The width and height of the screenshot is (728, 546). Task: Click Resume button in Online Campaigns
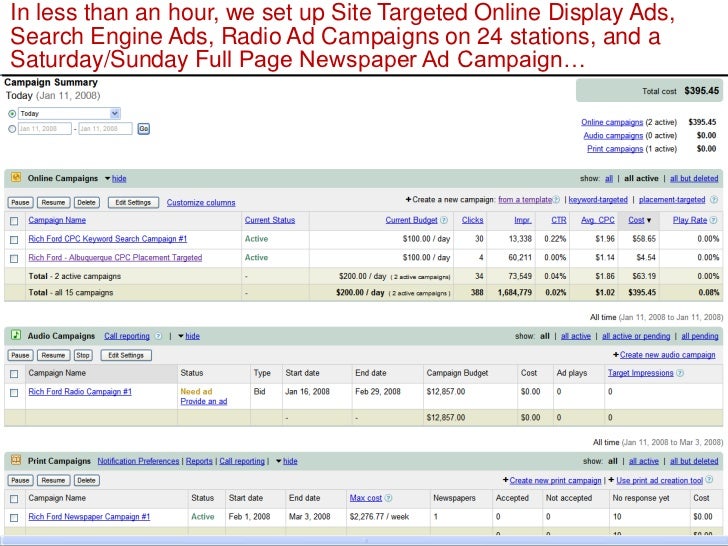click(53, 202)
